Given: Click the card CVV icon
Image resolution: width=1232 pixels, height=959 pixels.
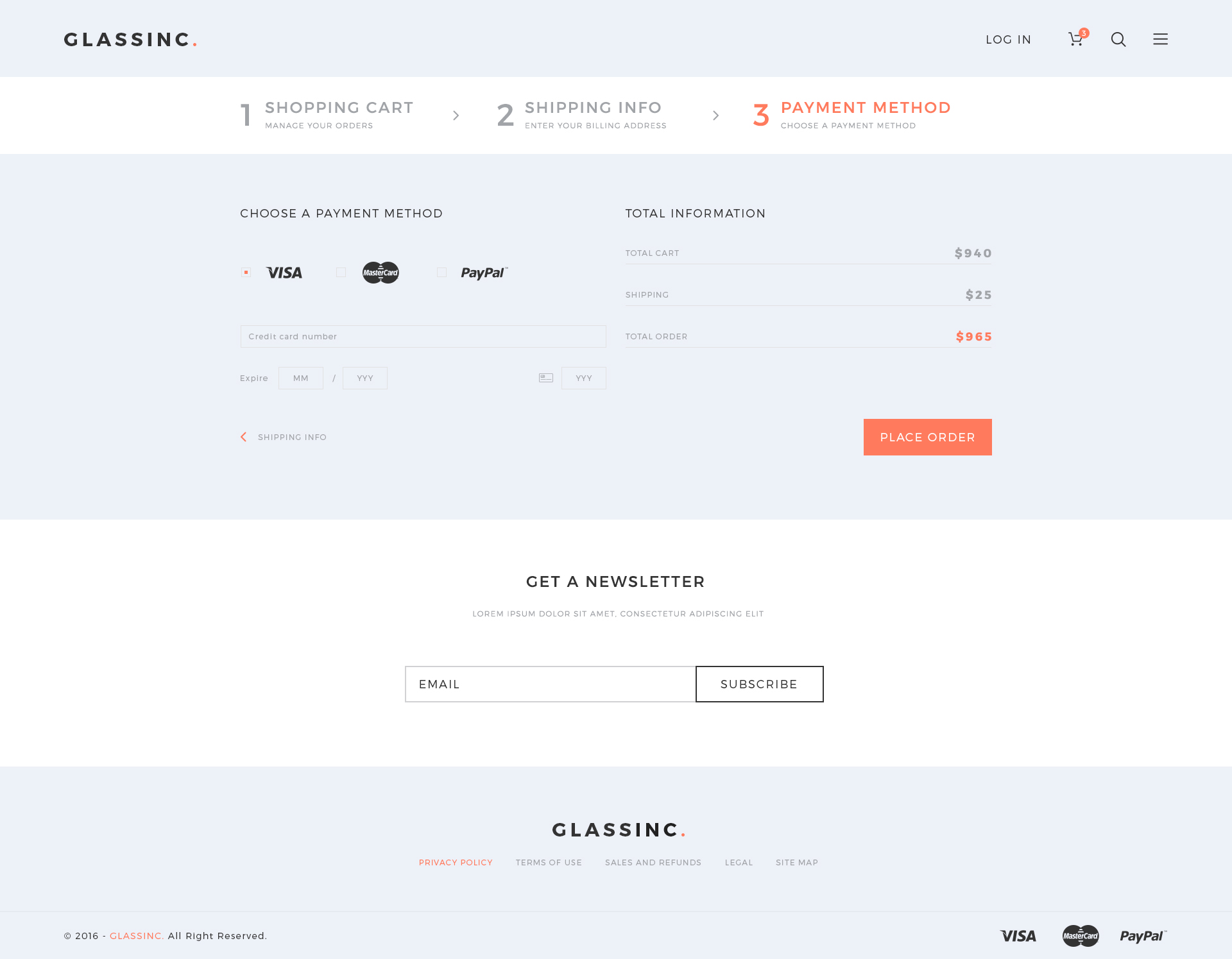Looking at the screenshot, I should (546, 378).
